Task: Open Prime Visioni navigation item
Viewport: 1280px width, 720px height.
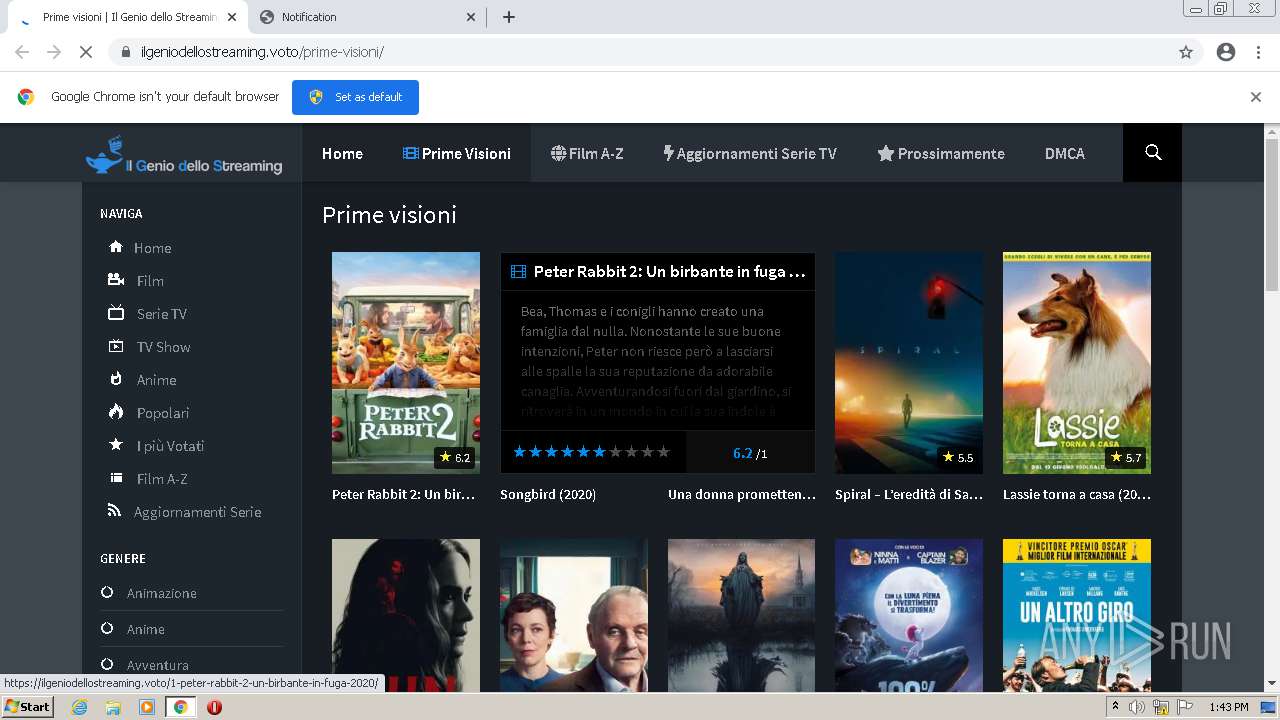Action: (x=457, y=153)
